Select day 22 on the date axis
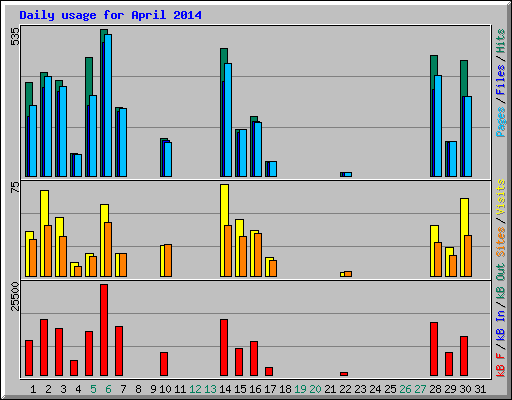Image resolution: width=512 pixels, height=400 pixels. 345,389
